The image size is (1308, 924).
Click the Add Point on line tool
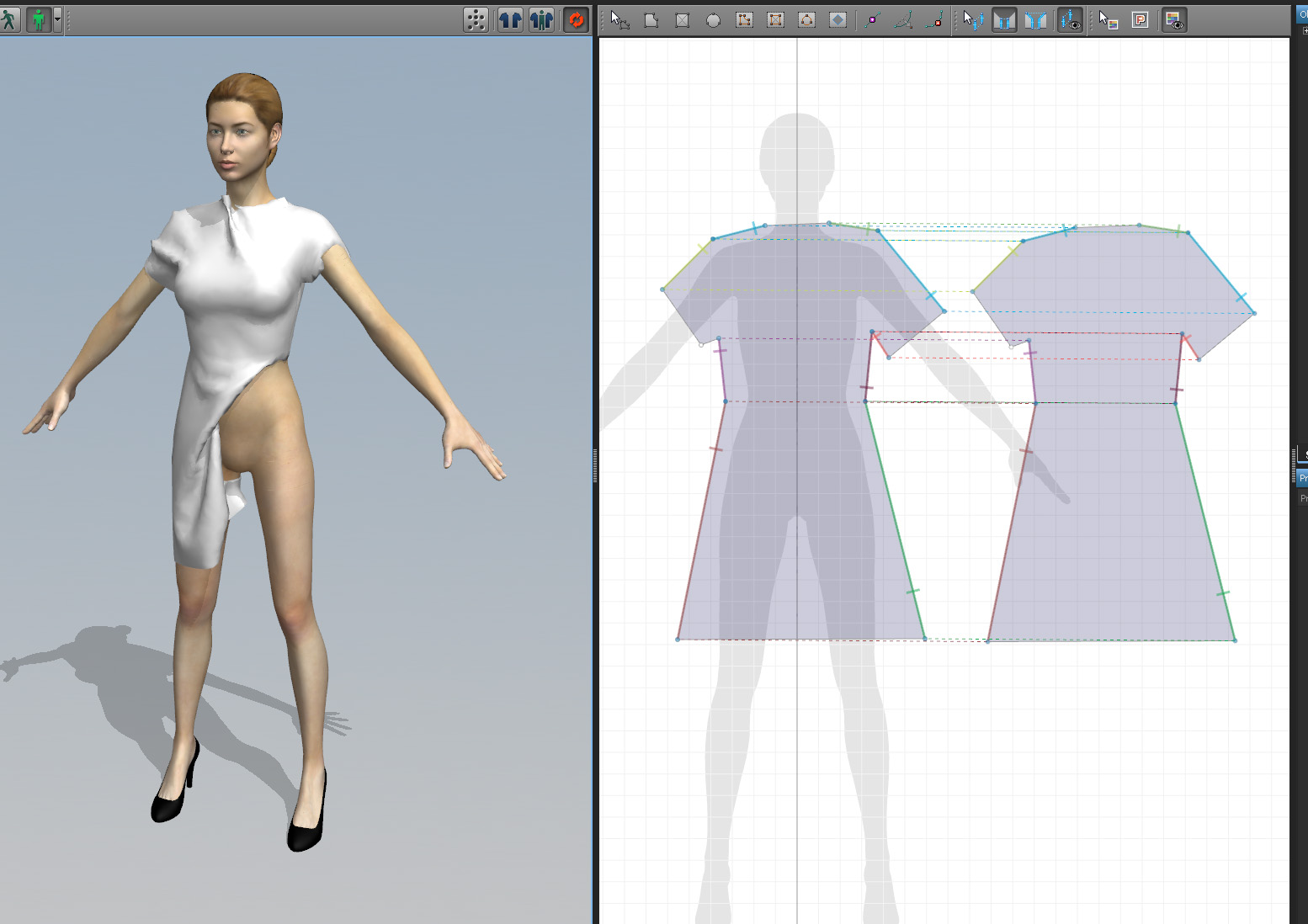tap(872, 20)
